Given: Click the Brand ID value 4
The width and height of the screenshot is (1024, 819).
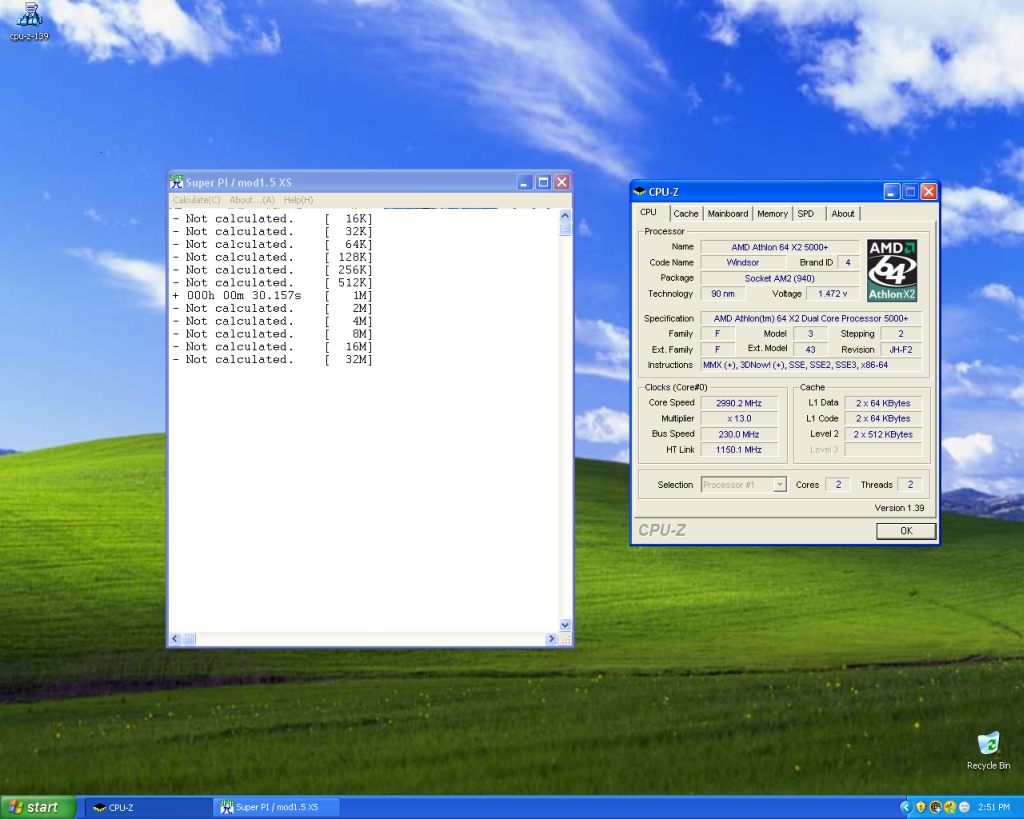Looking at the screenshot, I should tap(848, 263).
